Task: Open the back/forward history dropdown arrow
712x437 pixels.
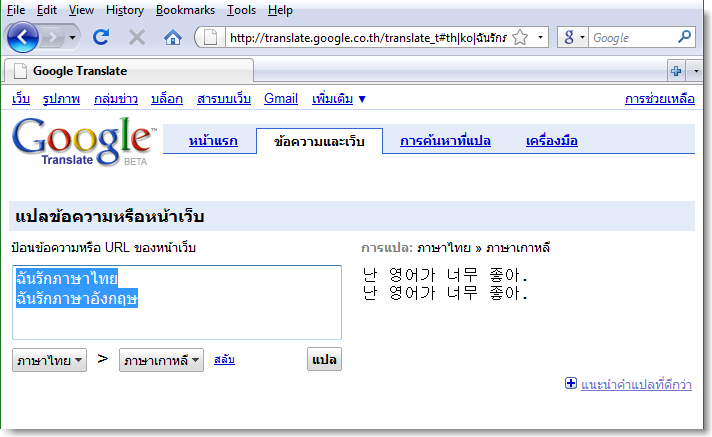Action: [x=72, y=37]
